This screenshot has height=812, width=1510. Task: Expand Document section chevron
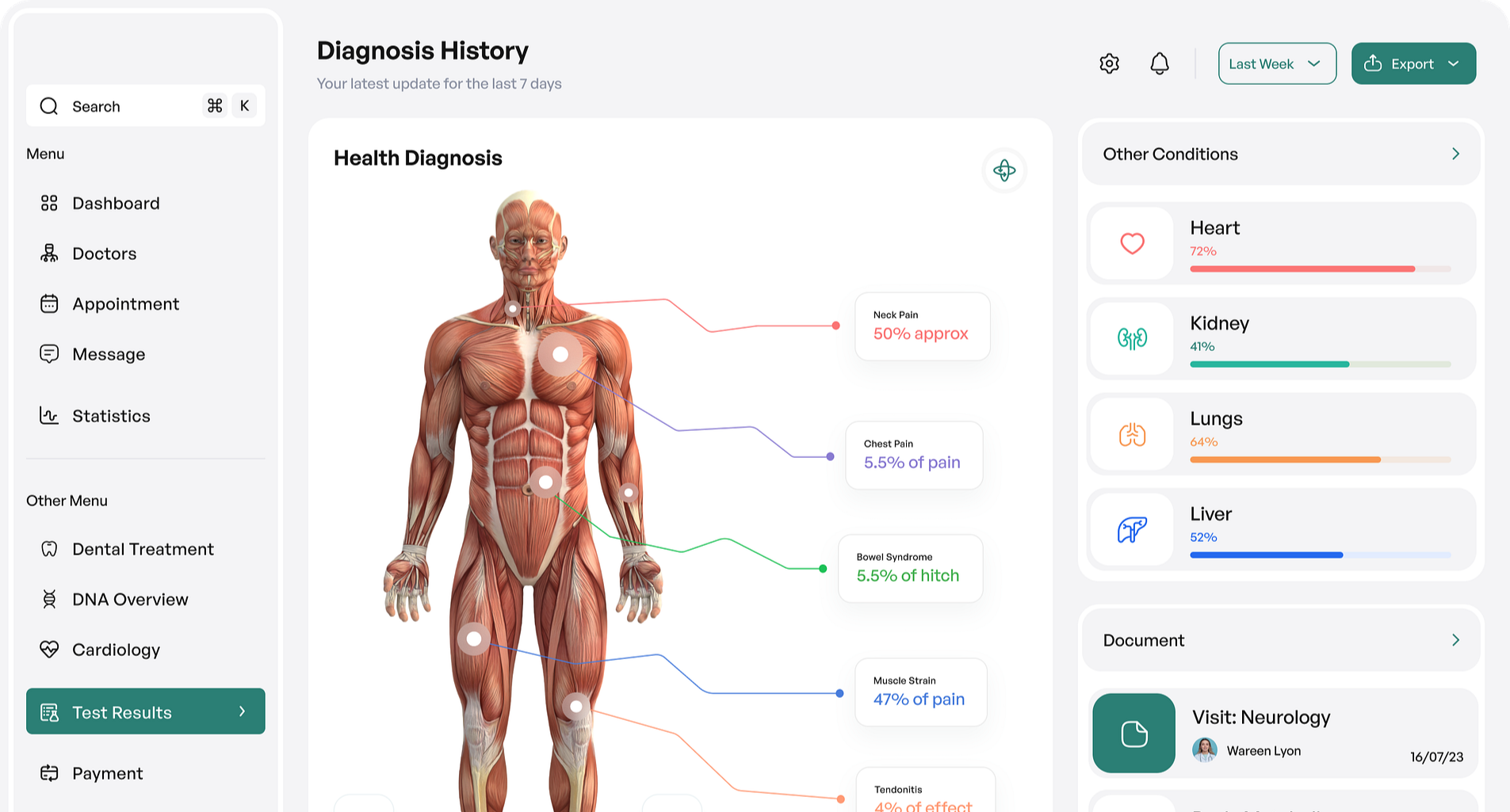pos(1455,640)
